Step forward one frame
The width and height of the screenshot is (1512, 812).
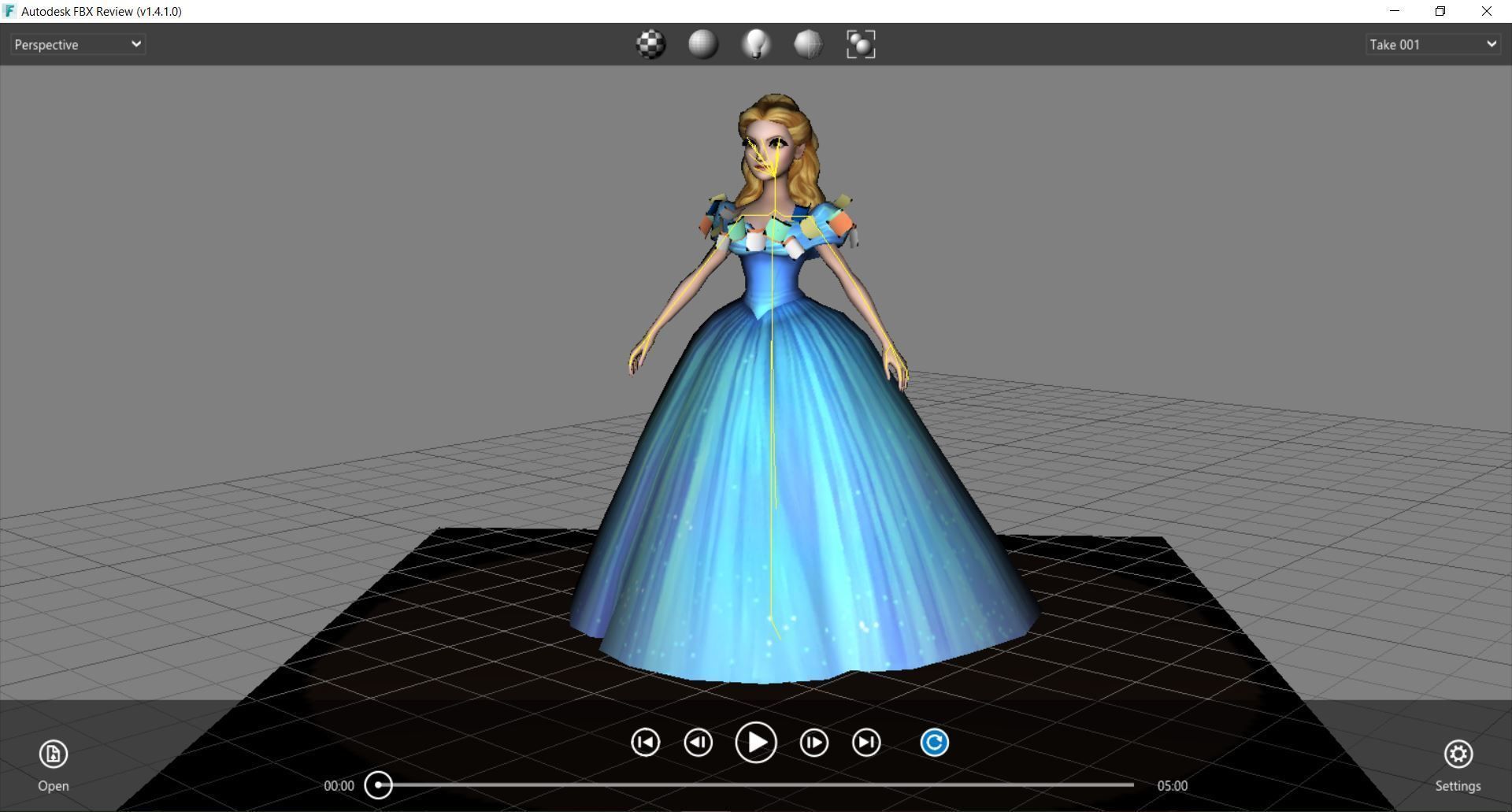pyautogui.click(x=813, y=742)
